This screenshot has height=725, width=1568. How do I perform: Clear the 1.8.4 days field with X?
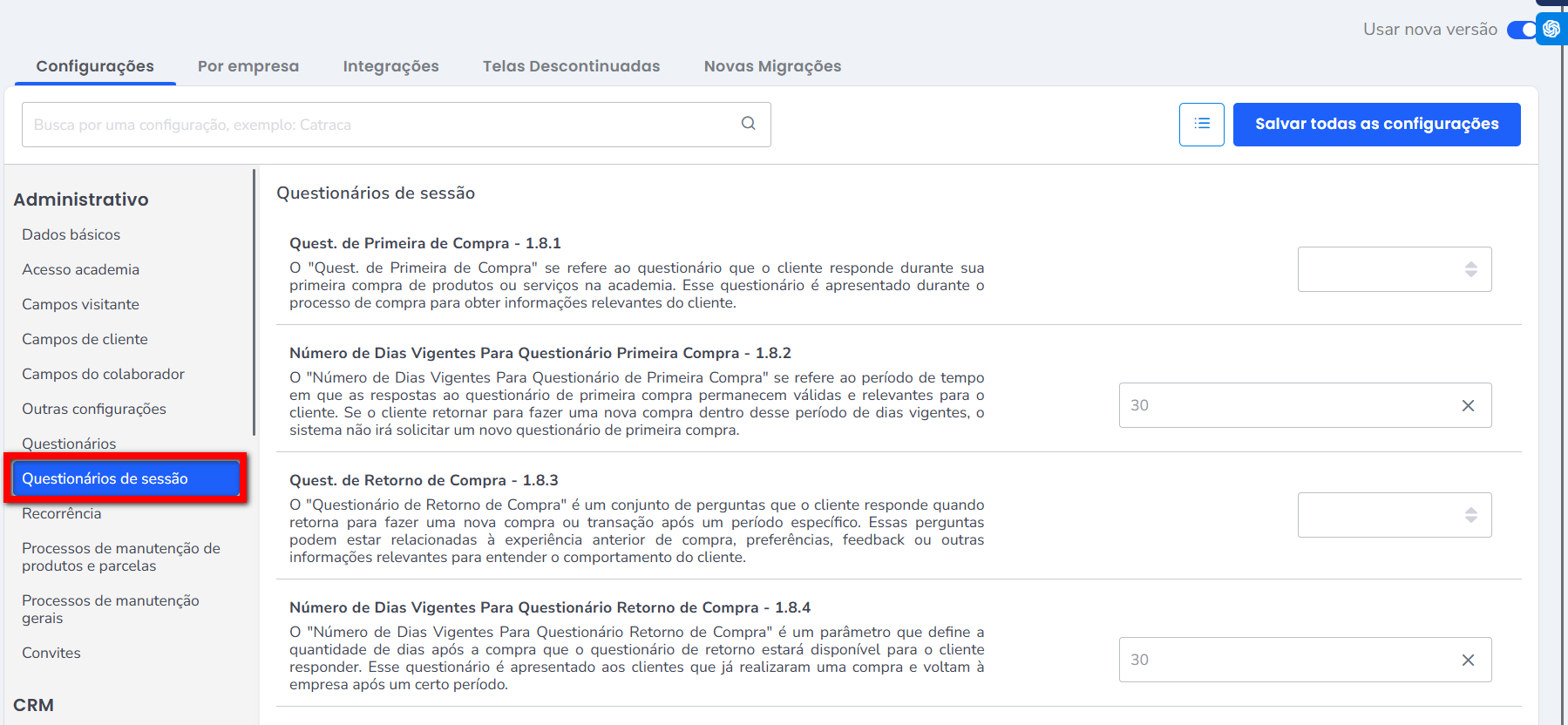pos(1468,661)
